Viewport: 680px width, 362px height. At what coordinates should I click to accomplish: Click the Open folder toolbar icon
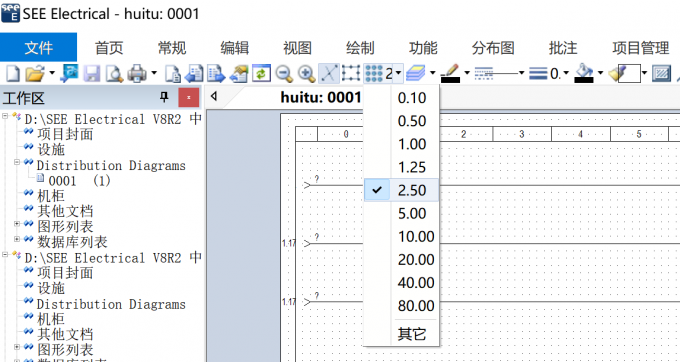coord(35,74)
